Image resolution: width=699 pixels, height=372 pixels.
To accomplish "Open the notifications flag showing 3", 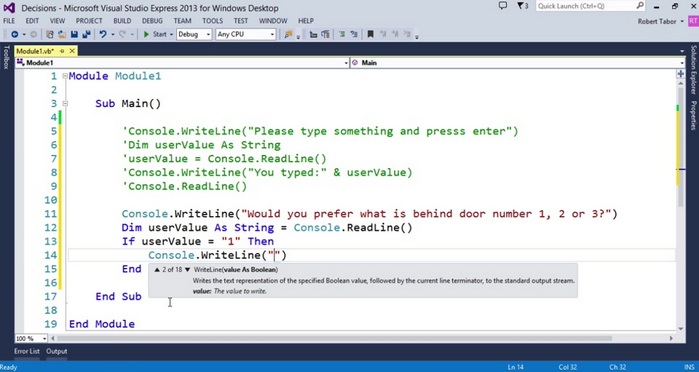I will (522, 6).
